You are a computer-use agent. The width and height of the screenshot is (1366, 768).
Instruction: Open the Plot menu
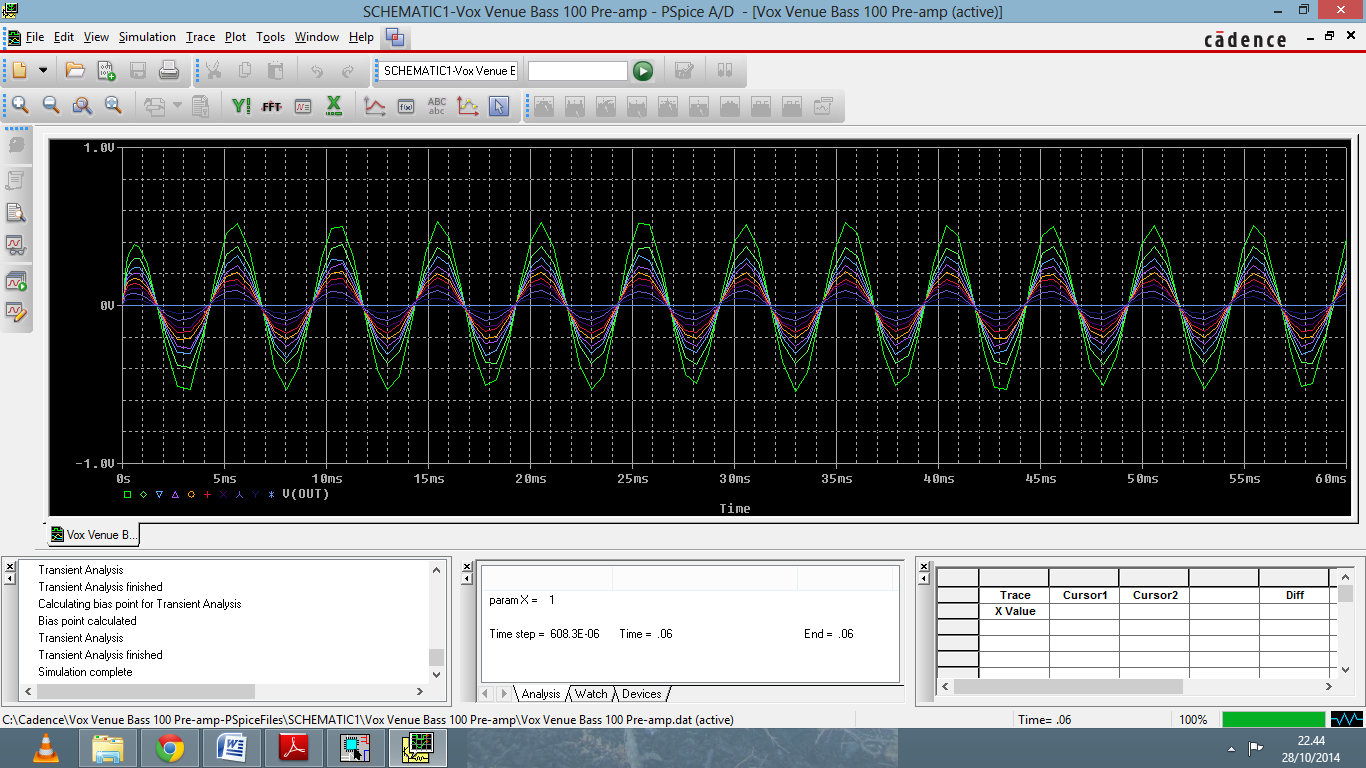(x=235, y=37)
